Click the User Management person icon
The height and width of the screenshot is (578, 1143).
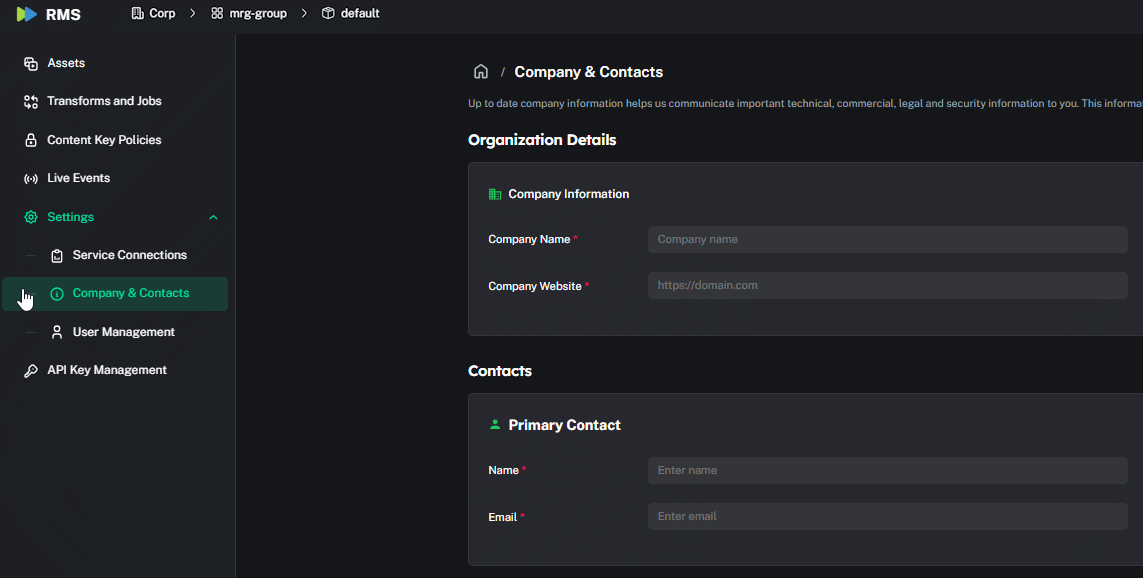click(57, 332)
